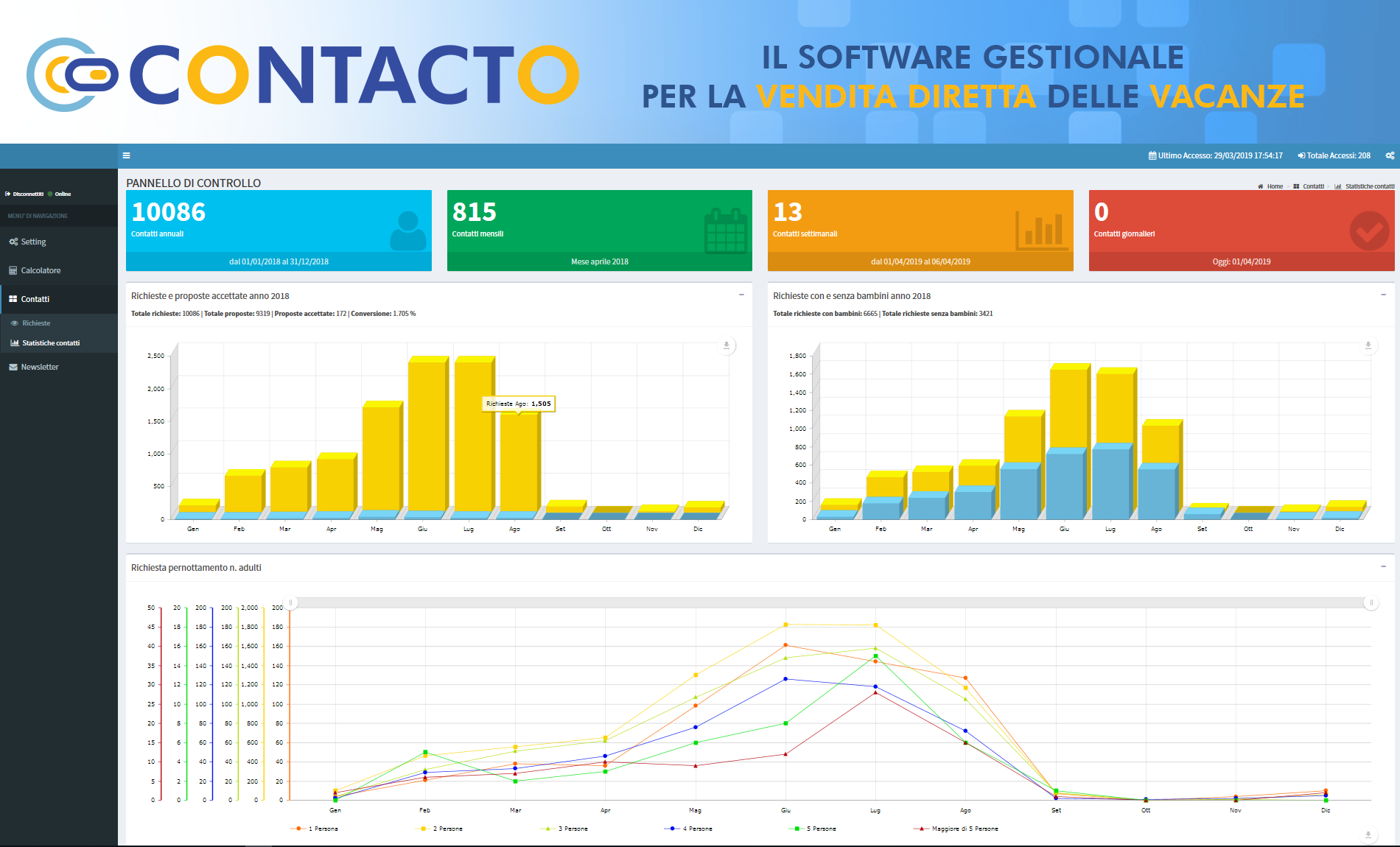
Task: Click the CONTACTO logo in the banner
Action: tap(304, 74)
